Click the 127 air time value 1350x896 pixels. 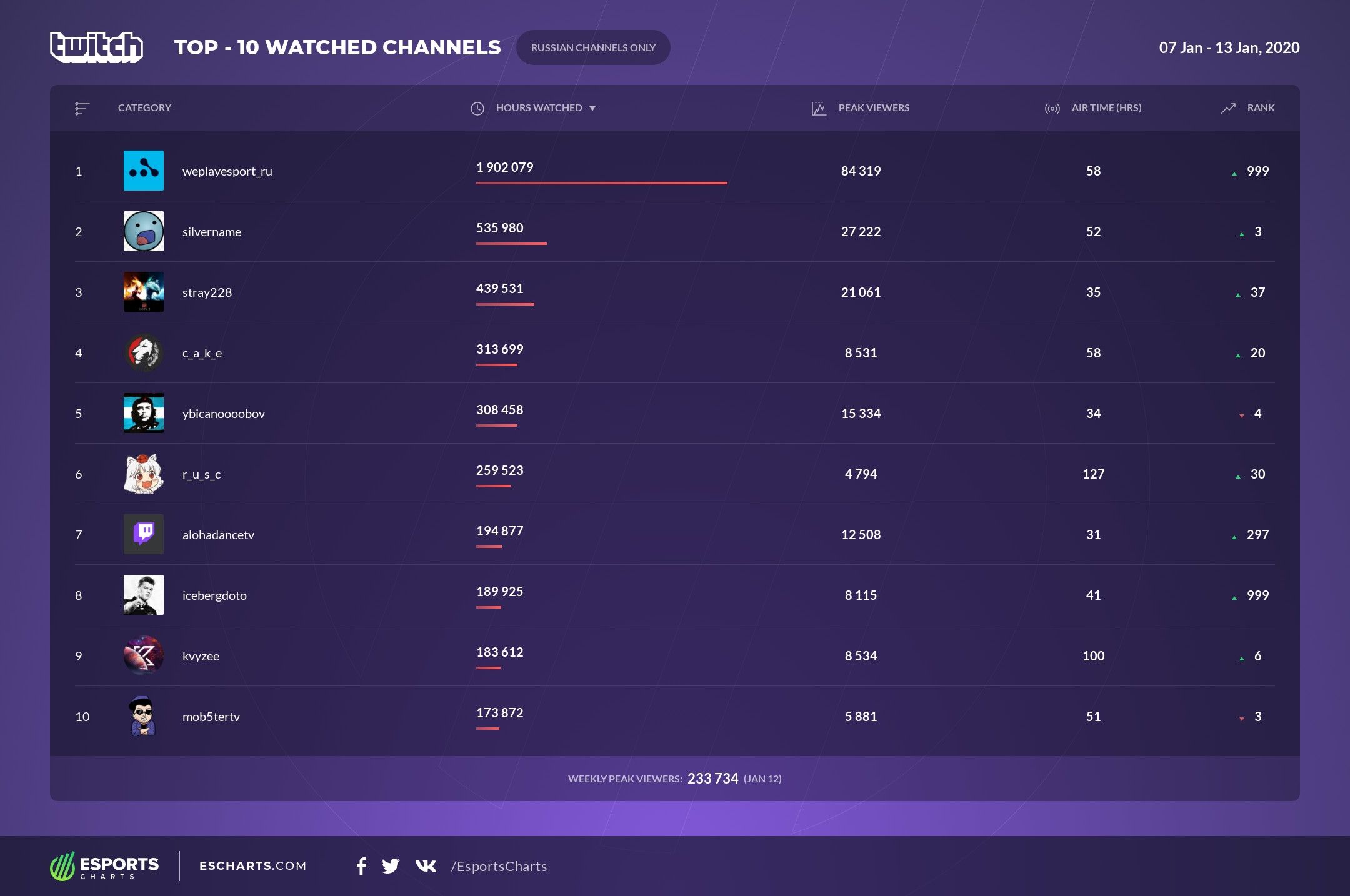pos(1093,474)
